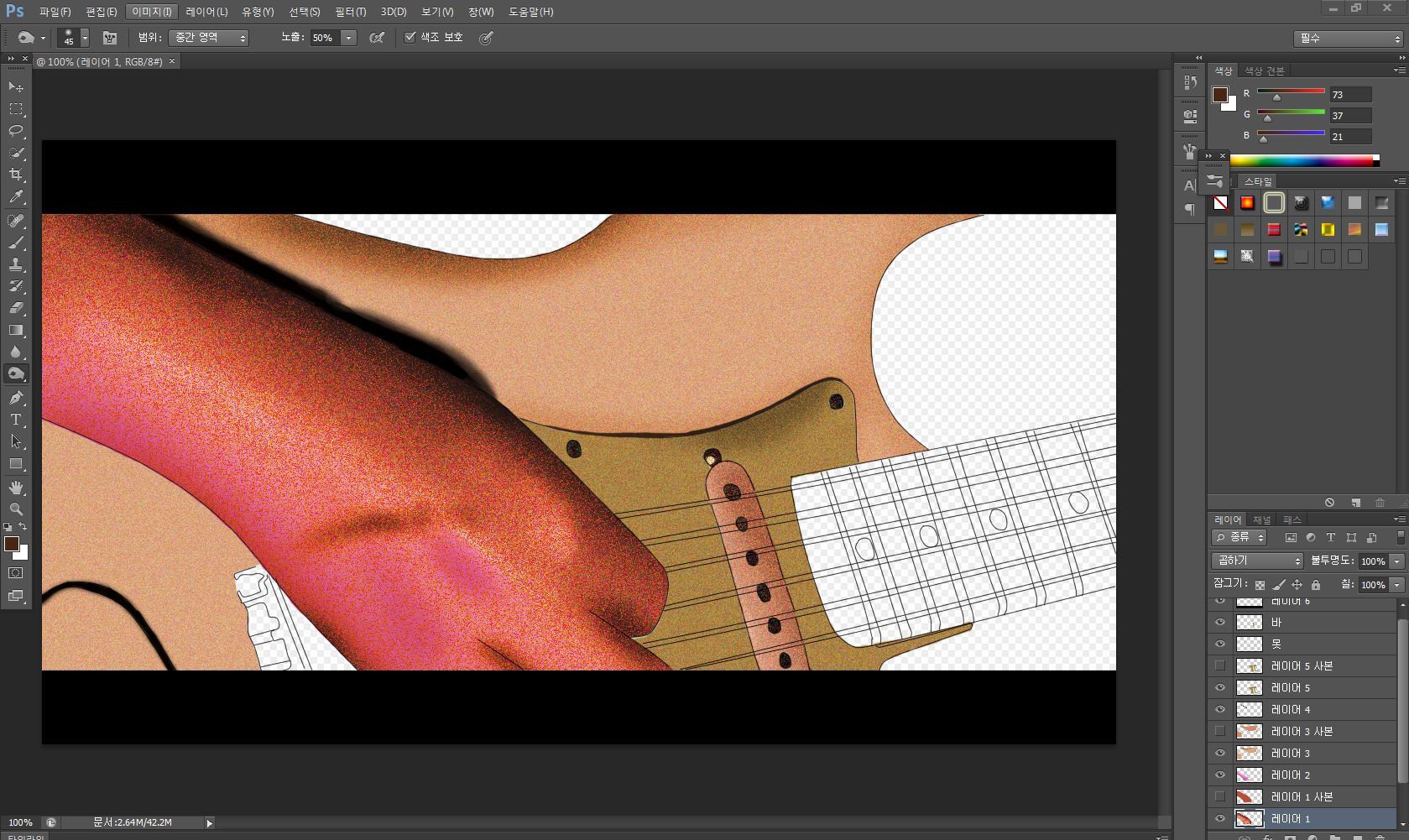Hide the 레이어 2 layer

pyautogui.click(x=1220, y=775)
